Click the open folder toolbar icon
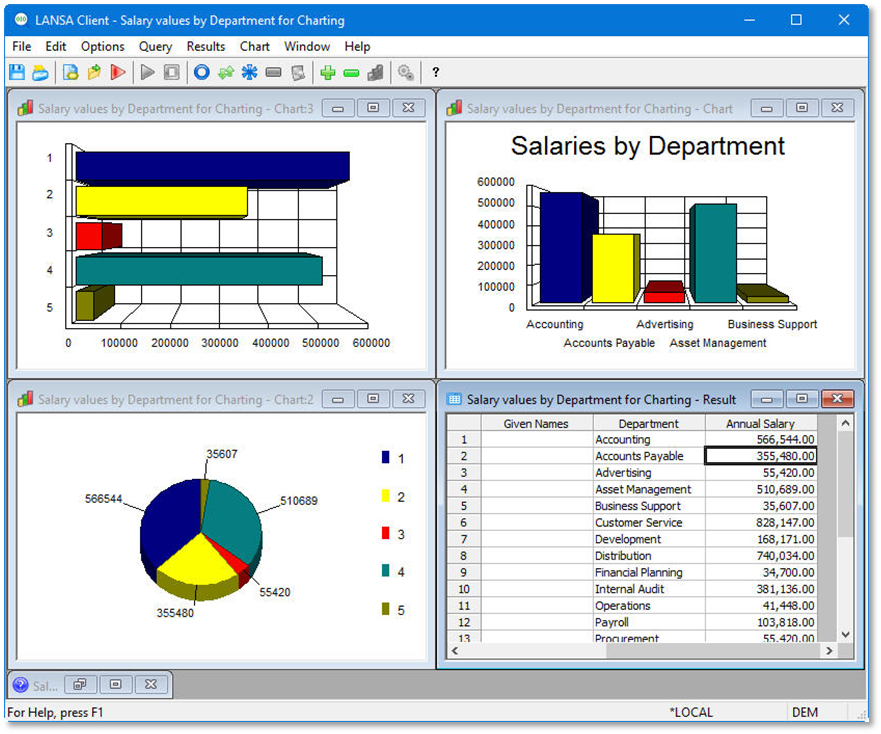Screen dimensions: 881x734 tap(40, 72)
